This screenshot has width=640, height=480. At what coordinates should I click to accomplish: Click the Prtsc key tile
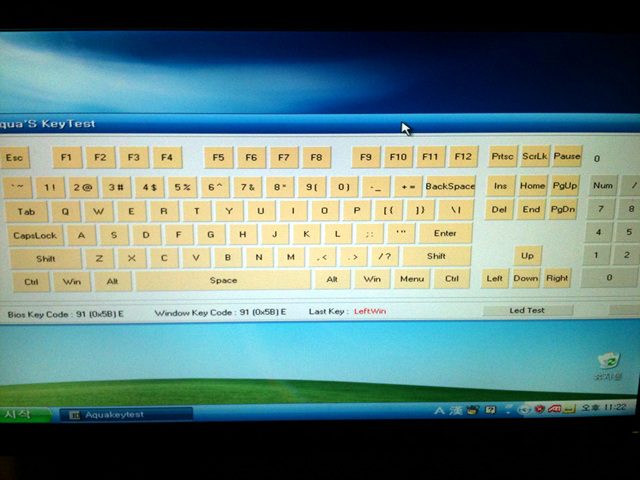[x=502, y=156]
